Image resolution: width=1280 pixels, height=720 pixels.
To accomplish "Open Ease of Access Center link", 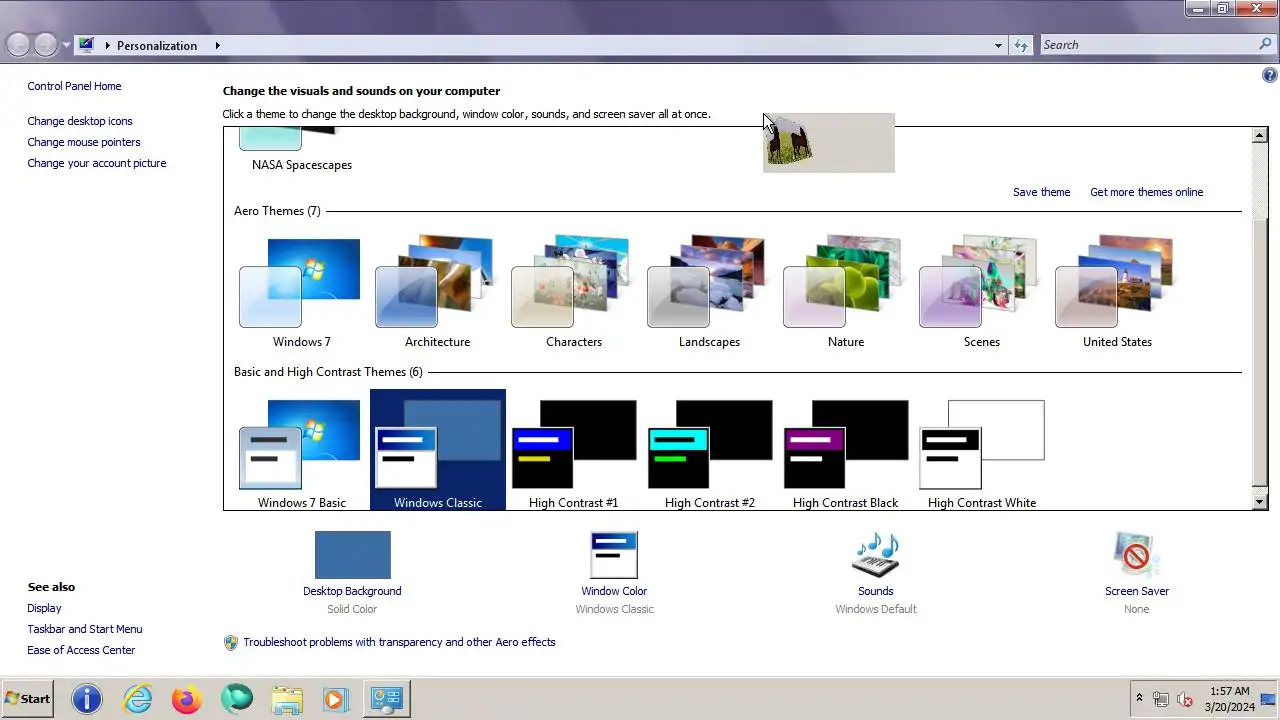I will click(x=81, y=650).
